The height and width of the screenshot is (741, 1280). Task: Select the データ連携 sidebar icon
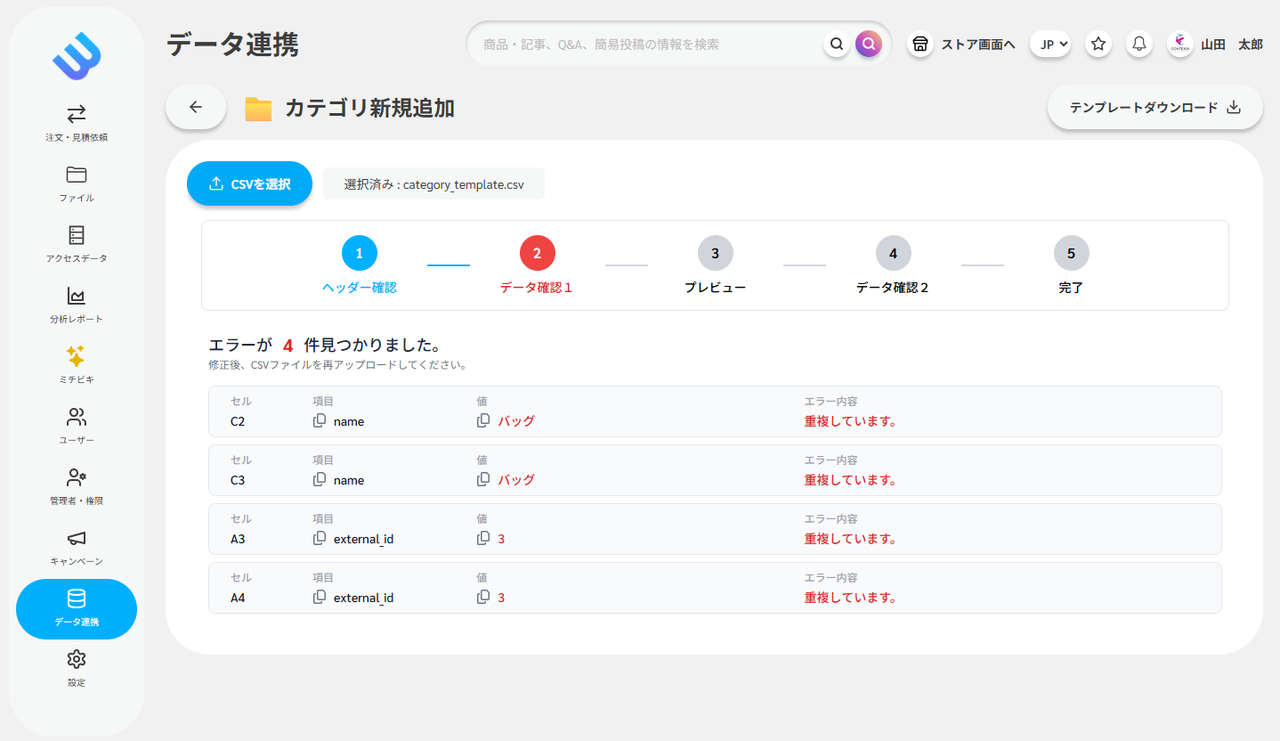75,609
